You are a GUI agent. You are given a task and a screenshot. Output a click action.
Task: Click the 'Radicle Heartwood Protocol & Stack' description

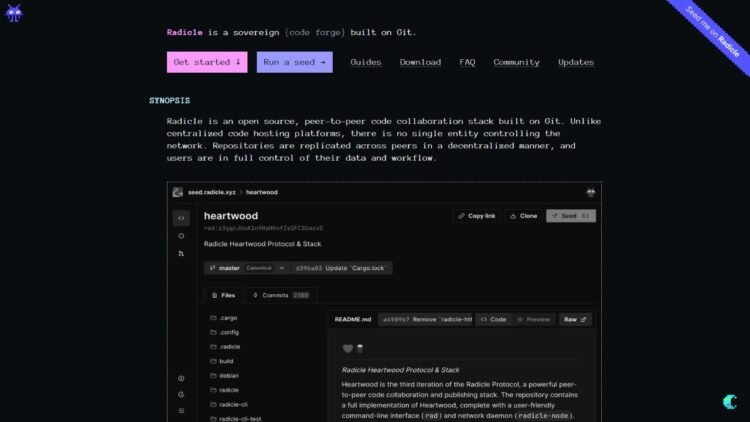point(263,244)
